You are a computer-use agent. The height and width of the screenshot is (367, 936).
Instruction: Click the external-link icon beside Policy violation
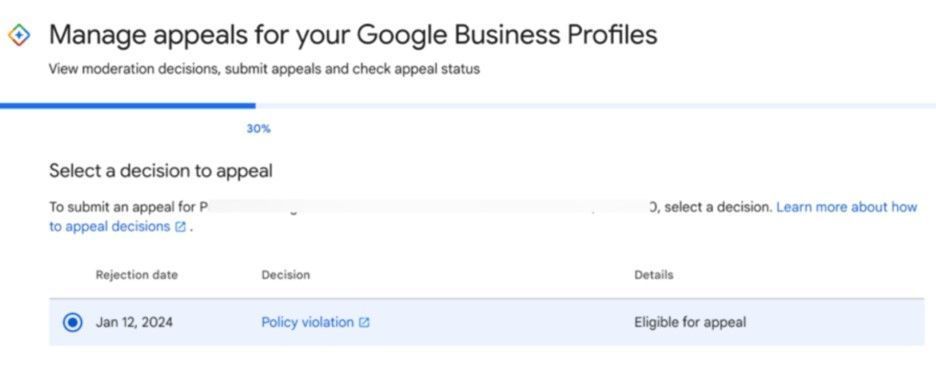pyautogui.click(x=364, y=323)
